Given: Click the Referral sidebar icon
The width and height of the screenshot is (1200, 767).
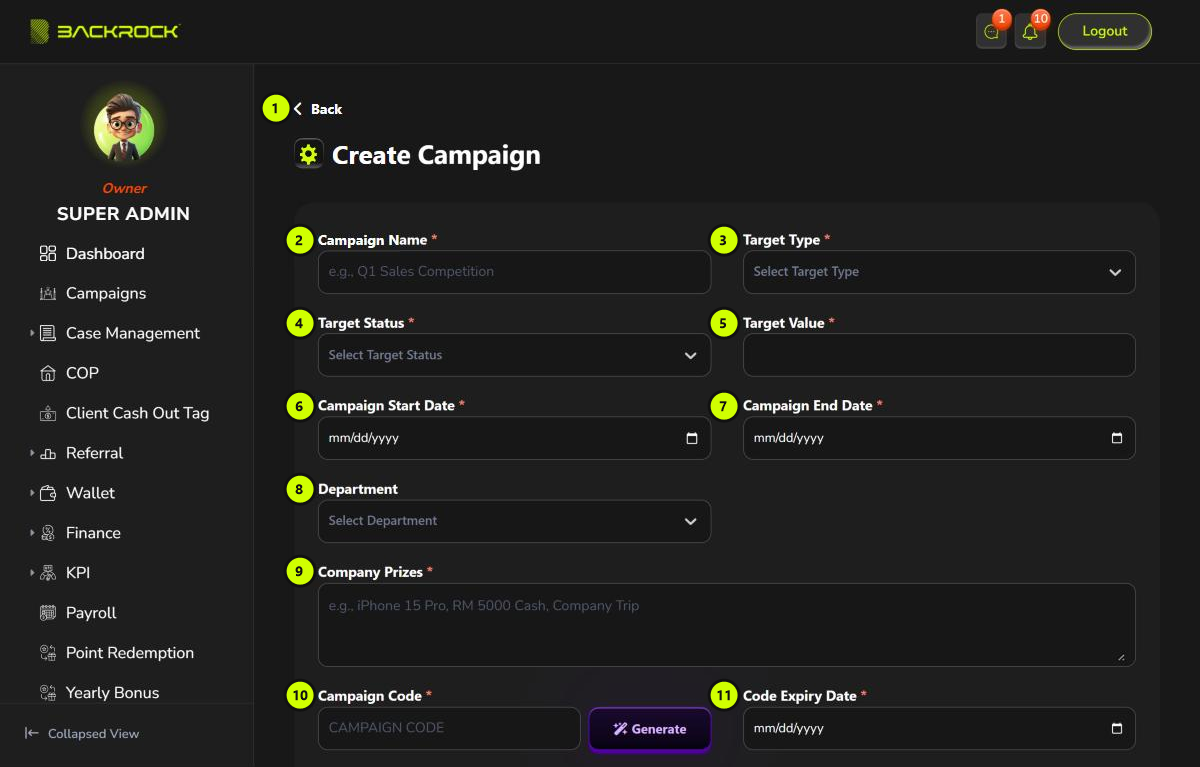Looking at the screenshot, I should pyautogui.click(x=48, y=454).
